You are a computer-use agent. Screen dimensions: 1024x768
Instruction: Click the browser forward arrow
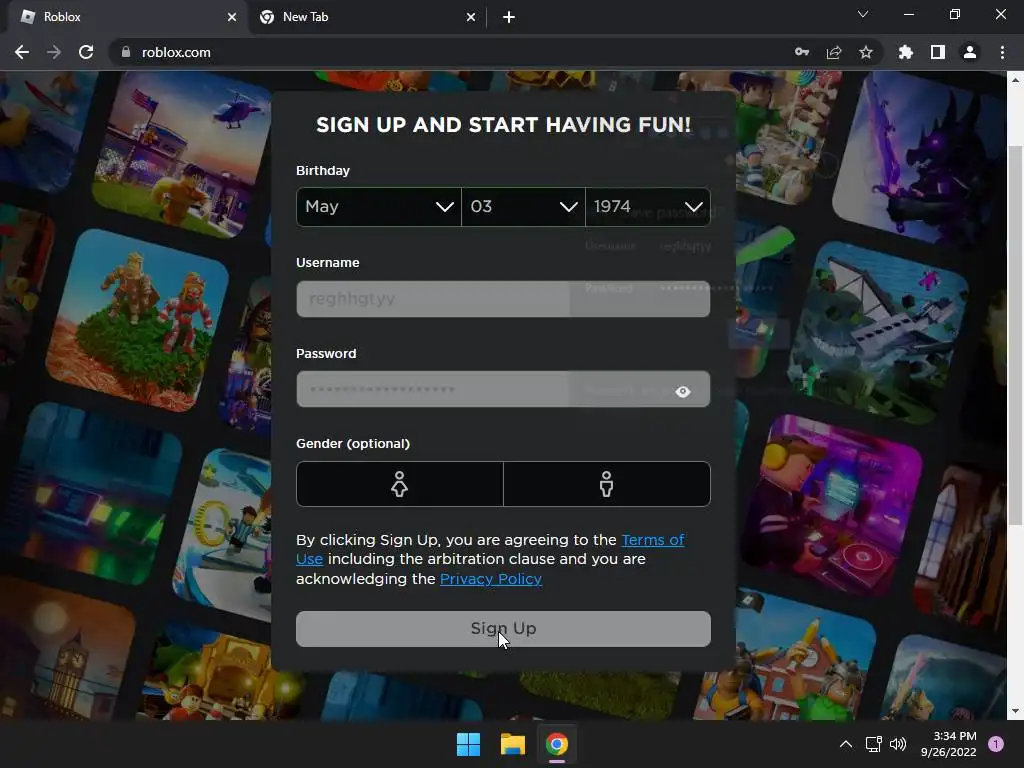point(54,52)
